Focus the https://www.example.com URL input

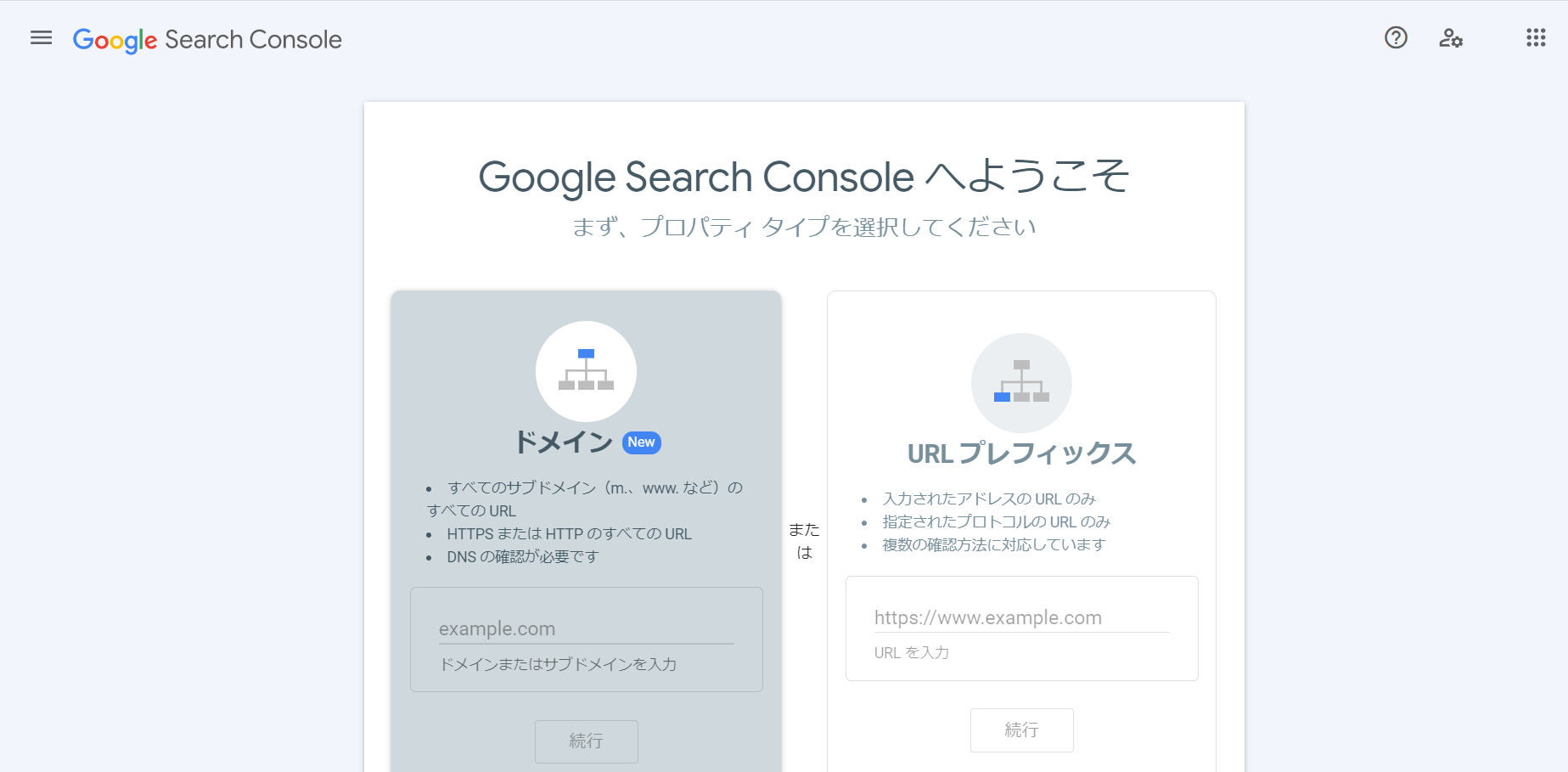pyautogui.click(x=1022, y=618)
